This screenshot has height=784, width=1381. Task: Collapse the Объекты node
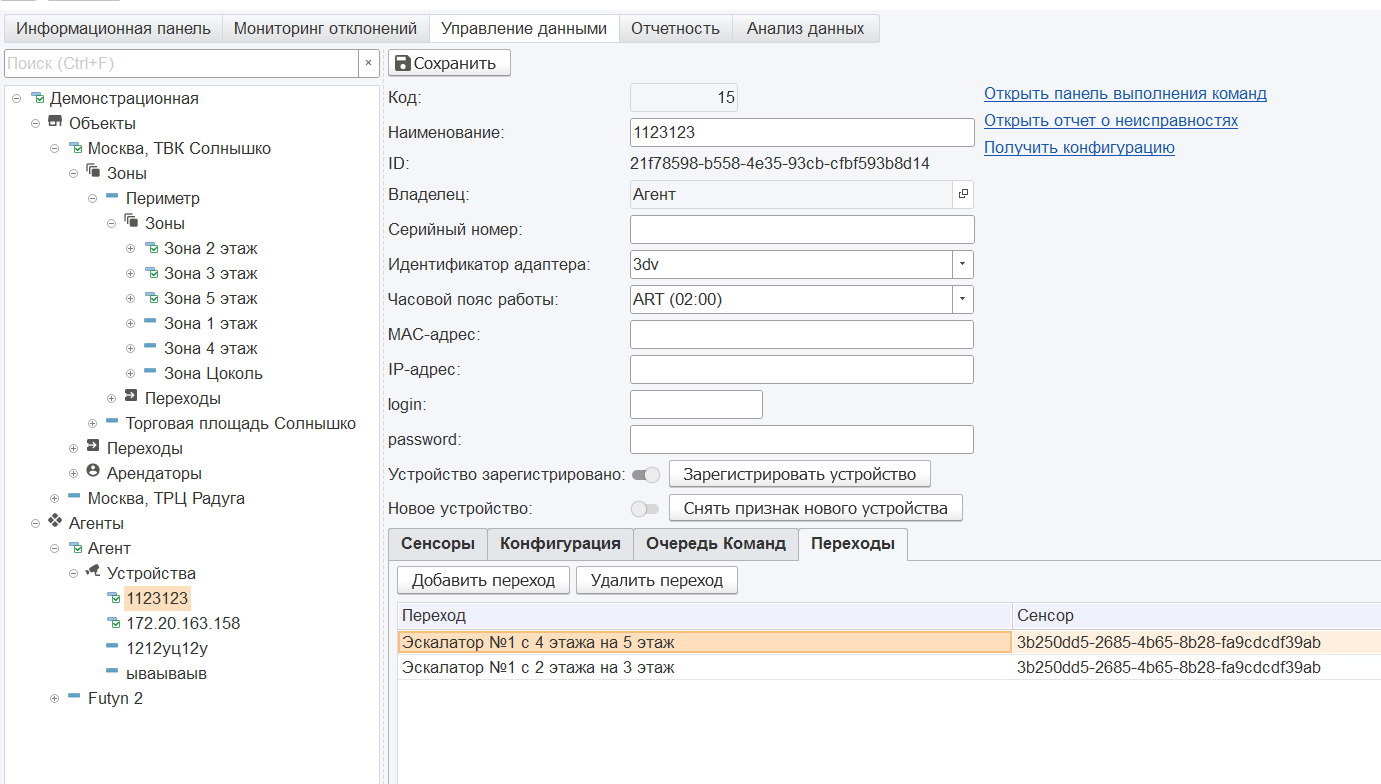click(x=36, y=124)
